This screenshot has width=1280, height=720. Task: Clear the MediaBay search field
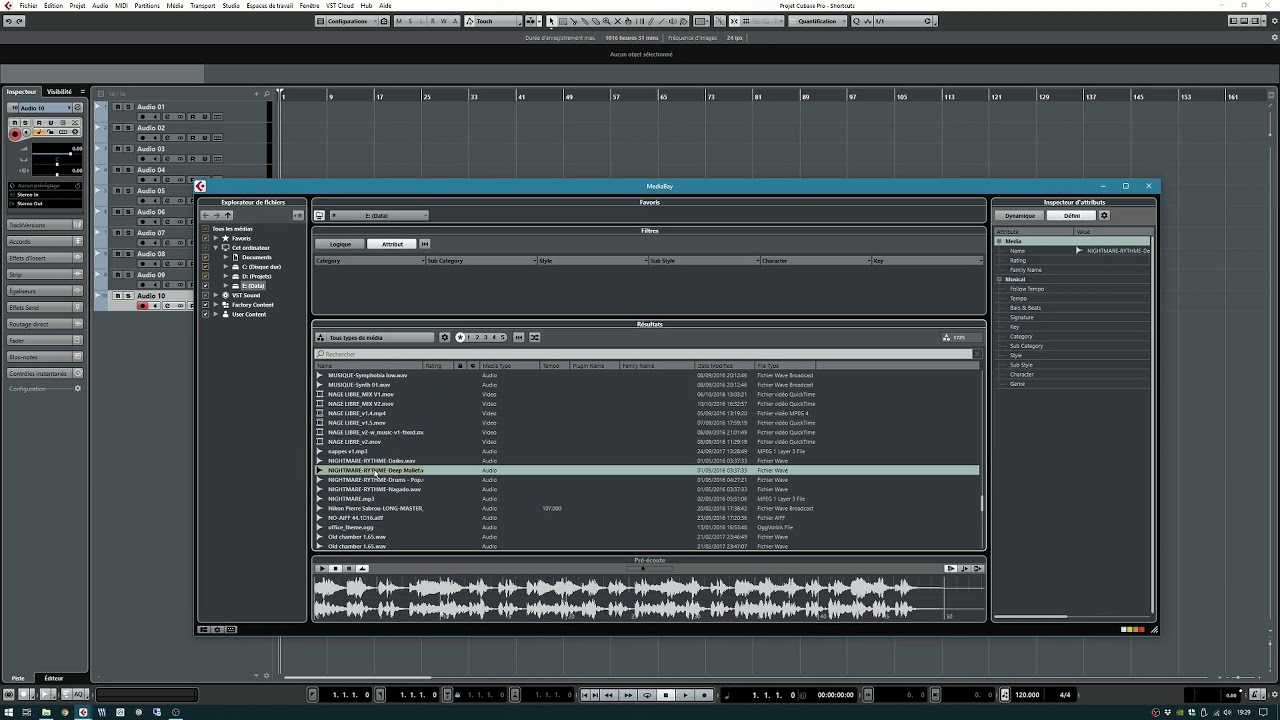(977, 354)
